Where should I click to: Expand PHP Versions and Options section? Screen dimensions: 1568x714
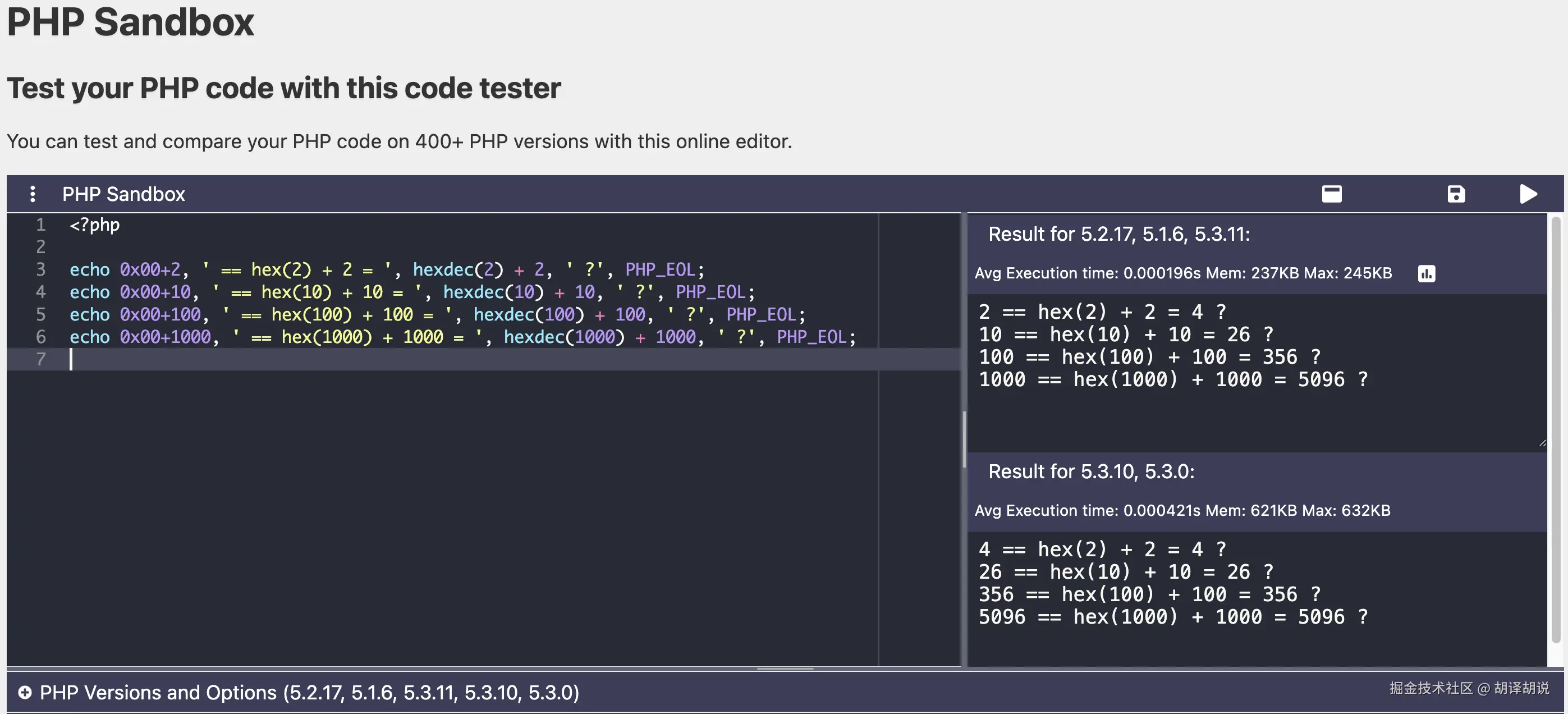click(x=309, y=692)
